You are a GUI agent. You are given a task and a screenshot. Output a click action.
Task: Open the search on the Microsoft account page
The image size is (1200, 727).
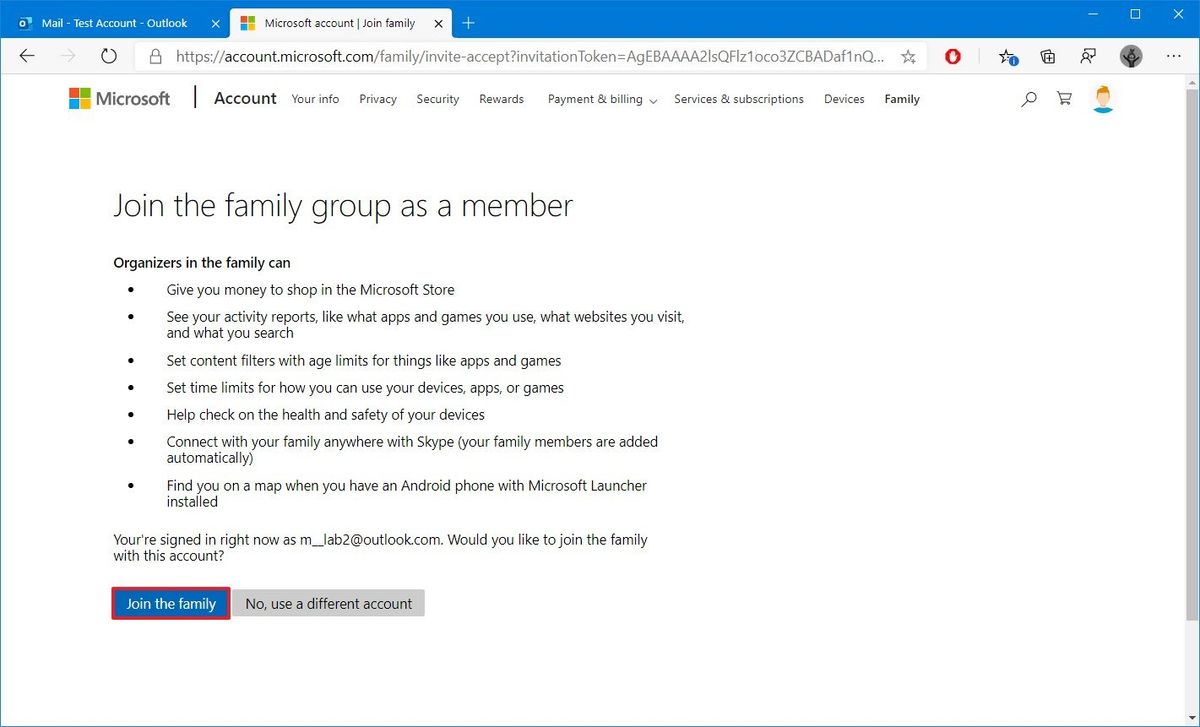(1028, 98)
